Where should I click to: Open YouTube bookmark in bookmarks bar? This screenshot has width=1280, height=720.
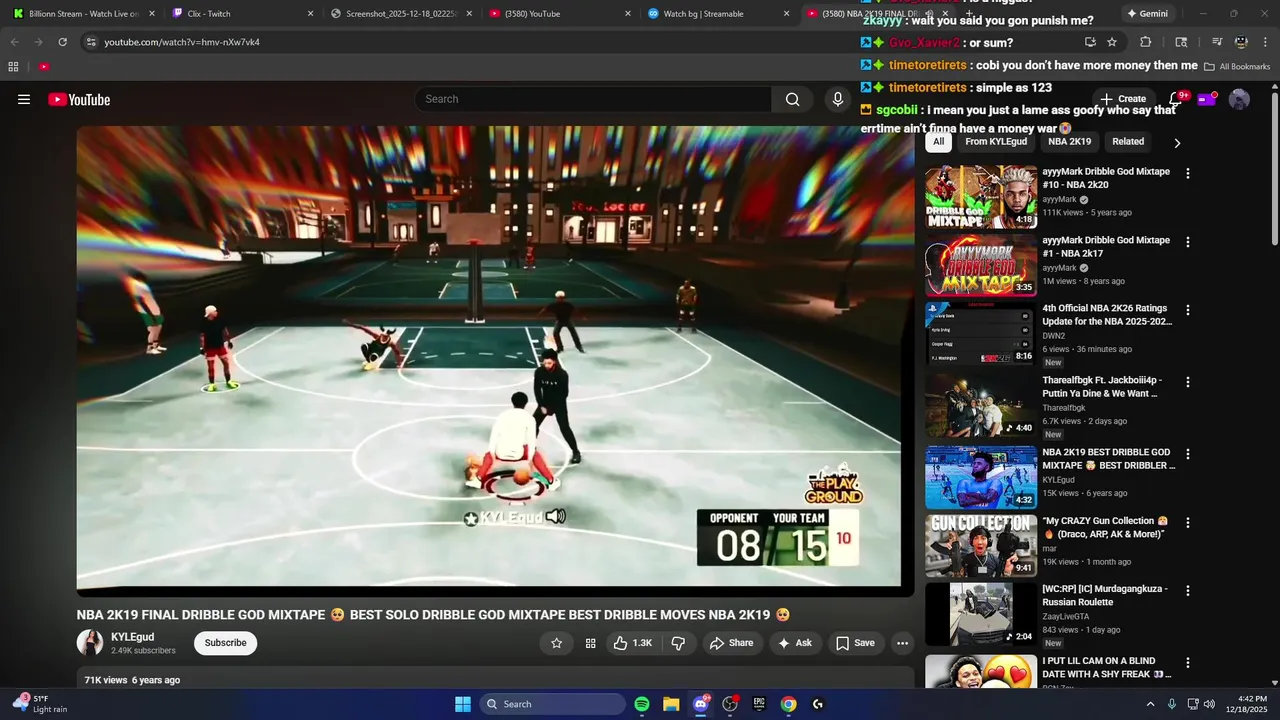point(44,66)
